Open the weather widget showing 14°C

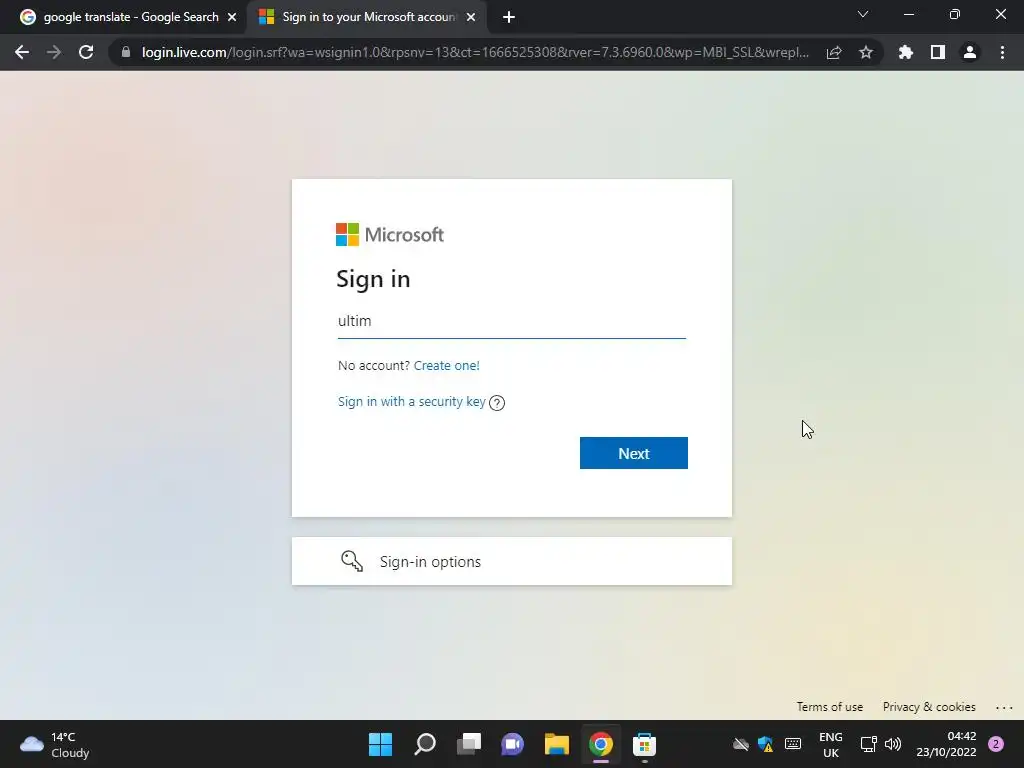point(55,744)
